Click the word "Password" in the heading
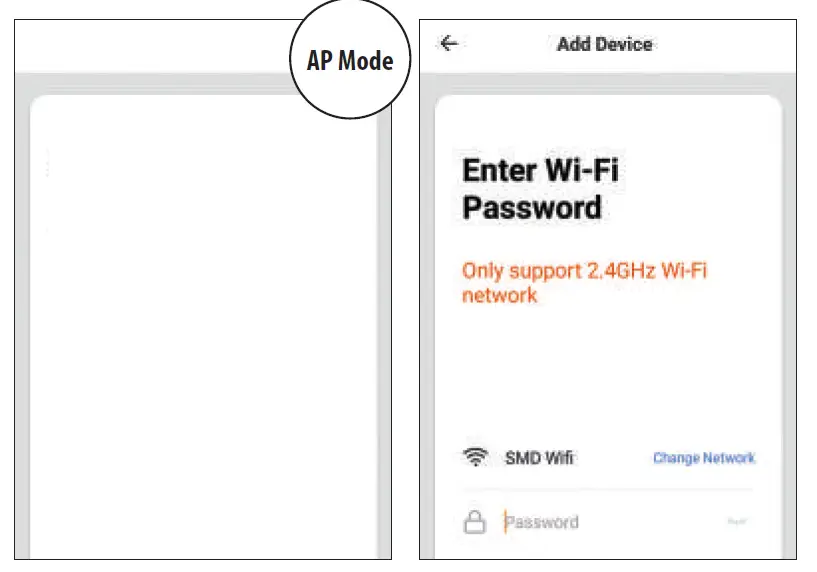Viewport: 817px width, 572px height. (x=532, y=208)
